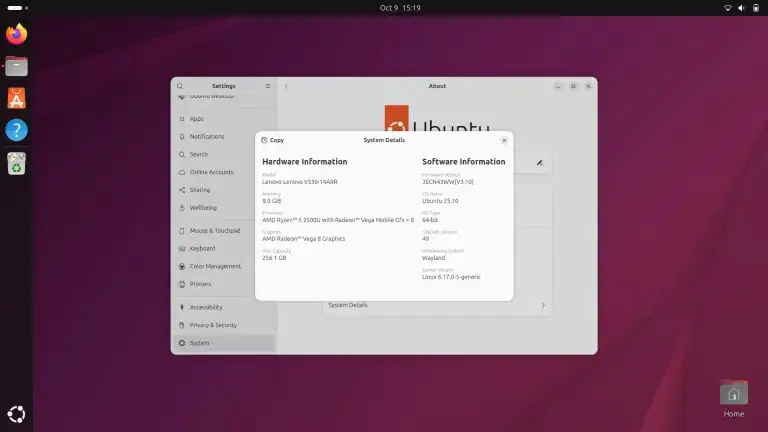Screen dimensions: 768x432
Task: Go back using the About header arrow
Action: (x=286, y=86)
